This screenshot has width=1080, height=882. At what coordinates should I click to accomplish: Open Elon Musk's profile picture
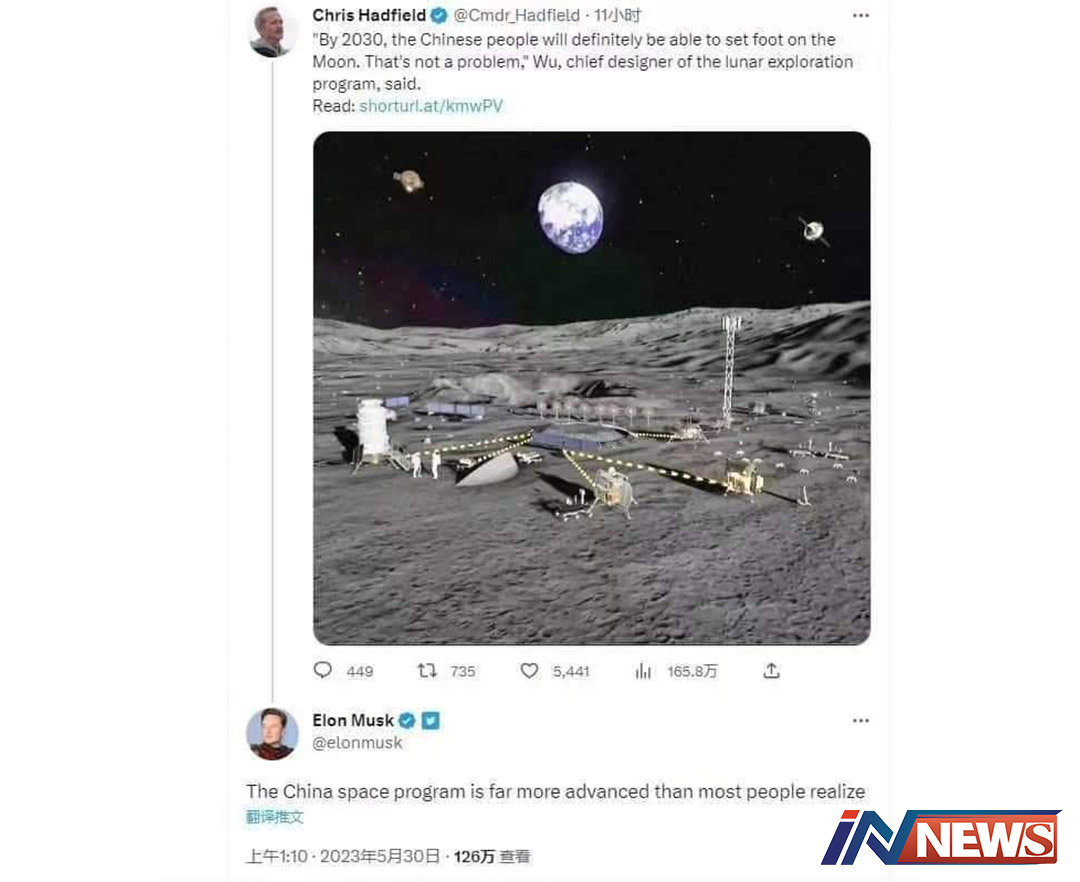273,734
